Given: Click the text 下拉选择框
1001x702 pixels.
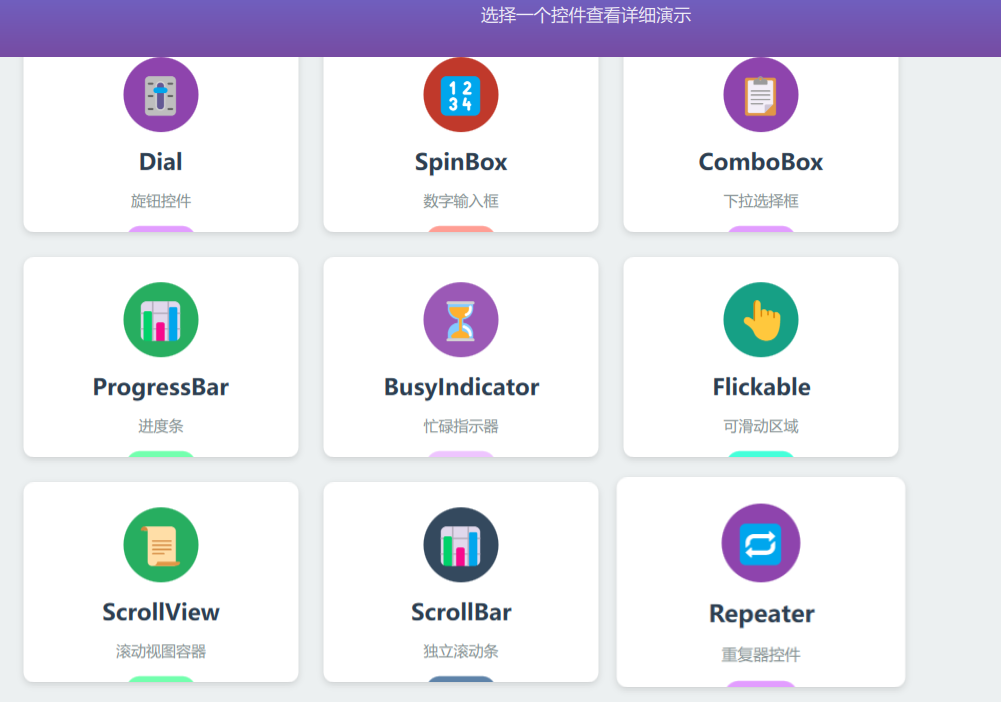Looking at the screenshot, I should click(x=761, y=201).
